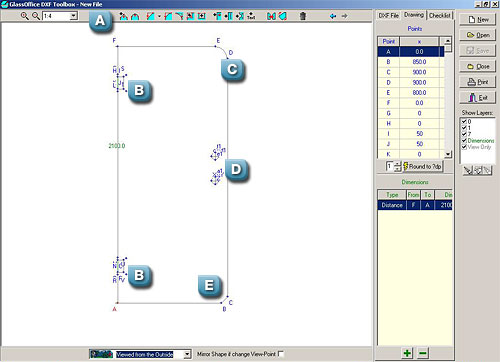Screen dimensions: 500x362
Task: Click the cyan square with plus icon
Action: (x=202, y=16)
